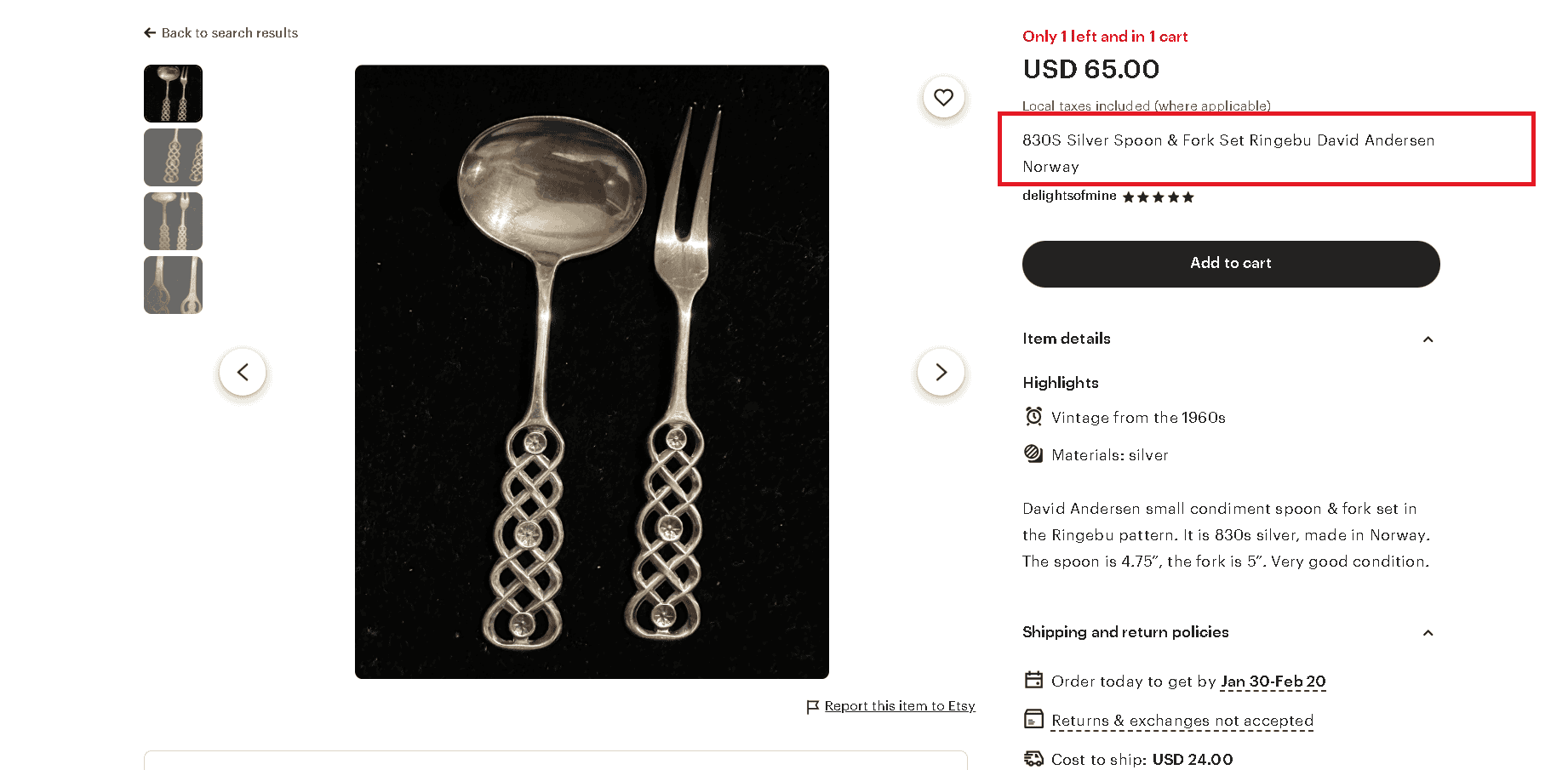Select the alarm clock icon beside Vintage highlight
Viewport: 1568px width, 770px height.
click(1033, 416)
